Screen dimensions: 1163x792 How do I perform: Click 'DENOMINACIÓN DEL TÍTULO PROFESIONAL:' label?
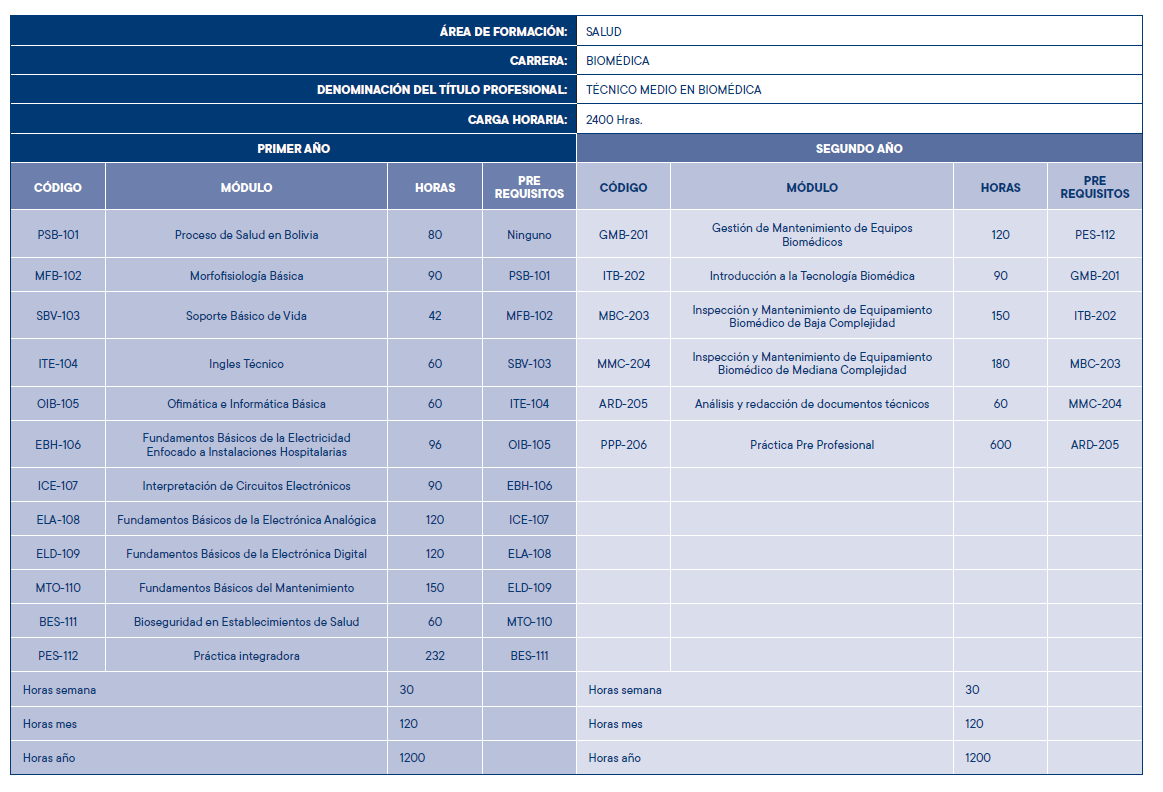pos(442,90)
